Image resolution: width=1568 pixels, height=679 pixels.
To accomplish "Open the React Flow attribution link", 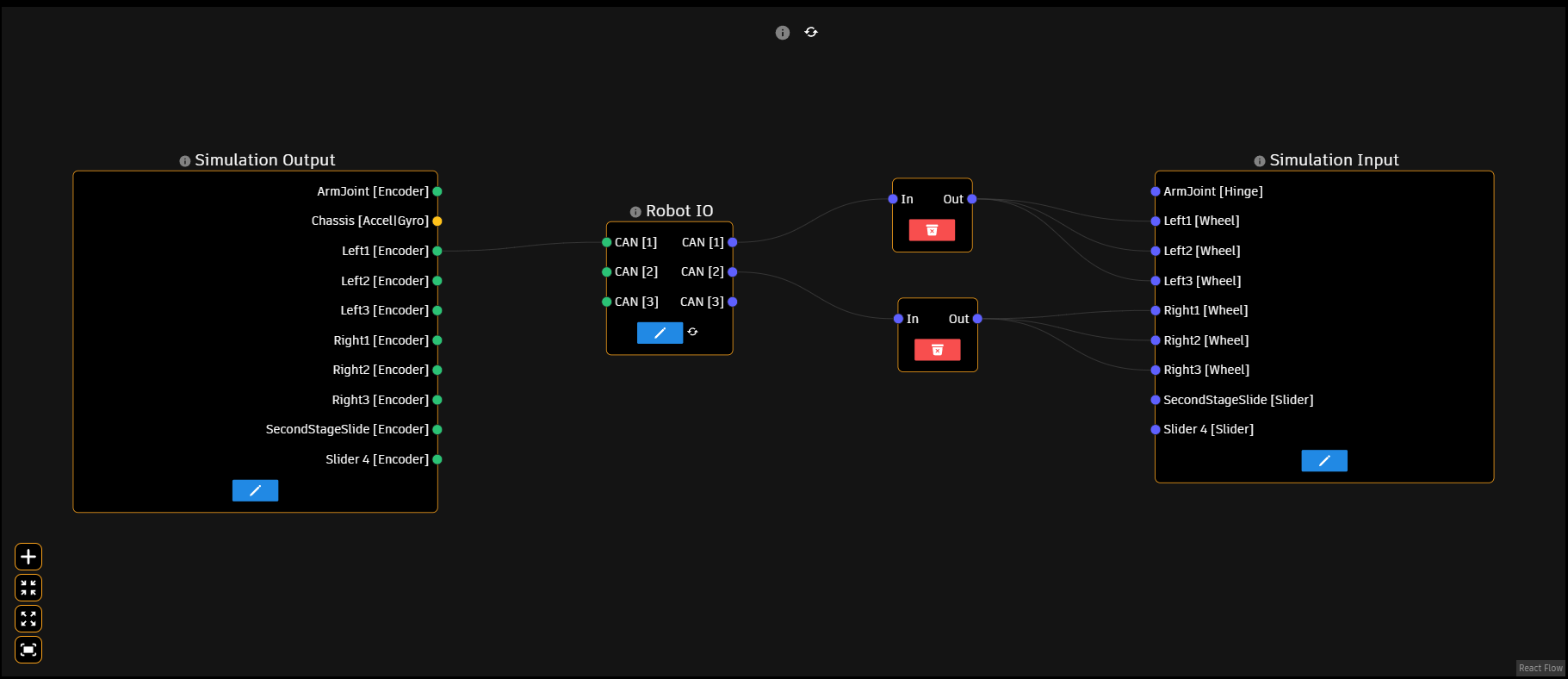I will tap(1540, 669).
